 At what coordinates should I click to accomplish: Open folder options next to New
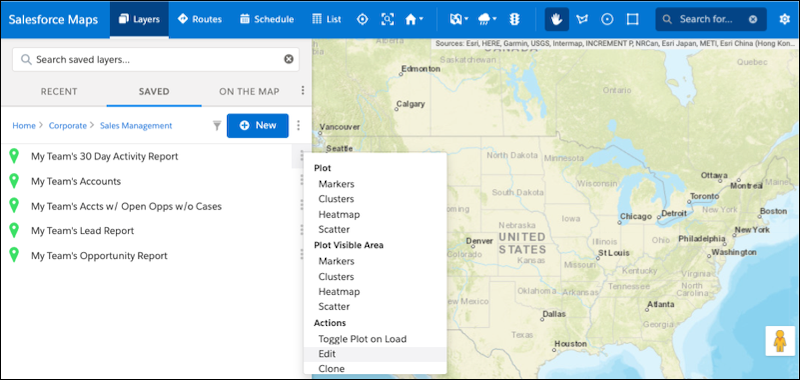tap(298, 125)
